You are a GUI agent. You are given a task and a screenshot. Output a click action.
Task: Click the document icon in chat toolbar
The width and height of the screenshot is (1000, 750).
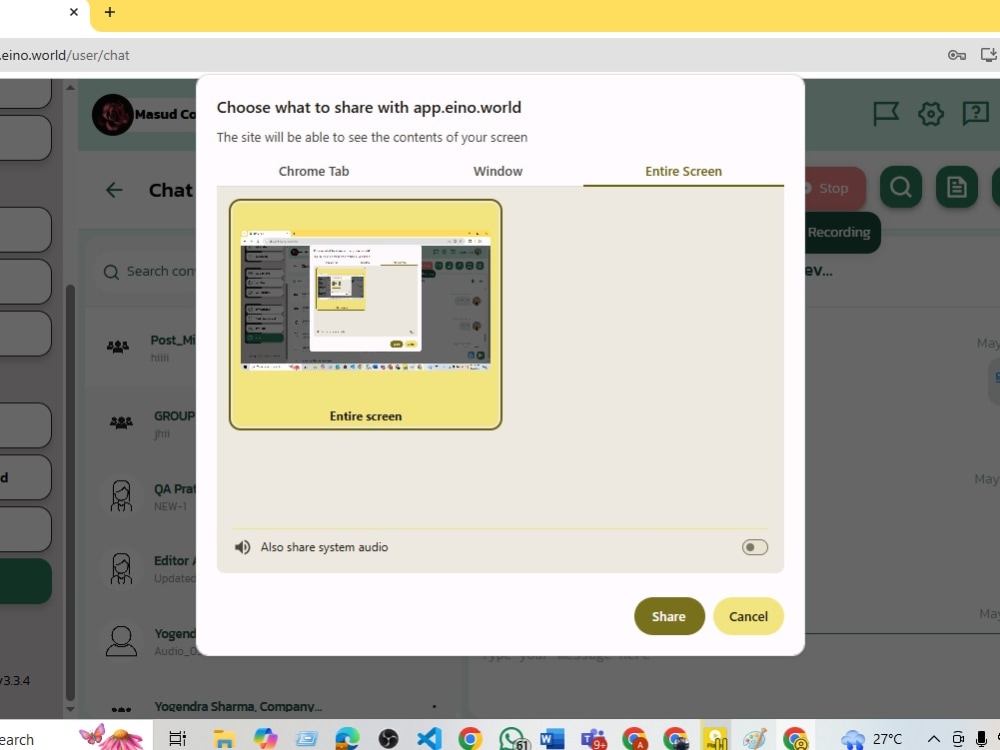click(x=957, y=187)
